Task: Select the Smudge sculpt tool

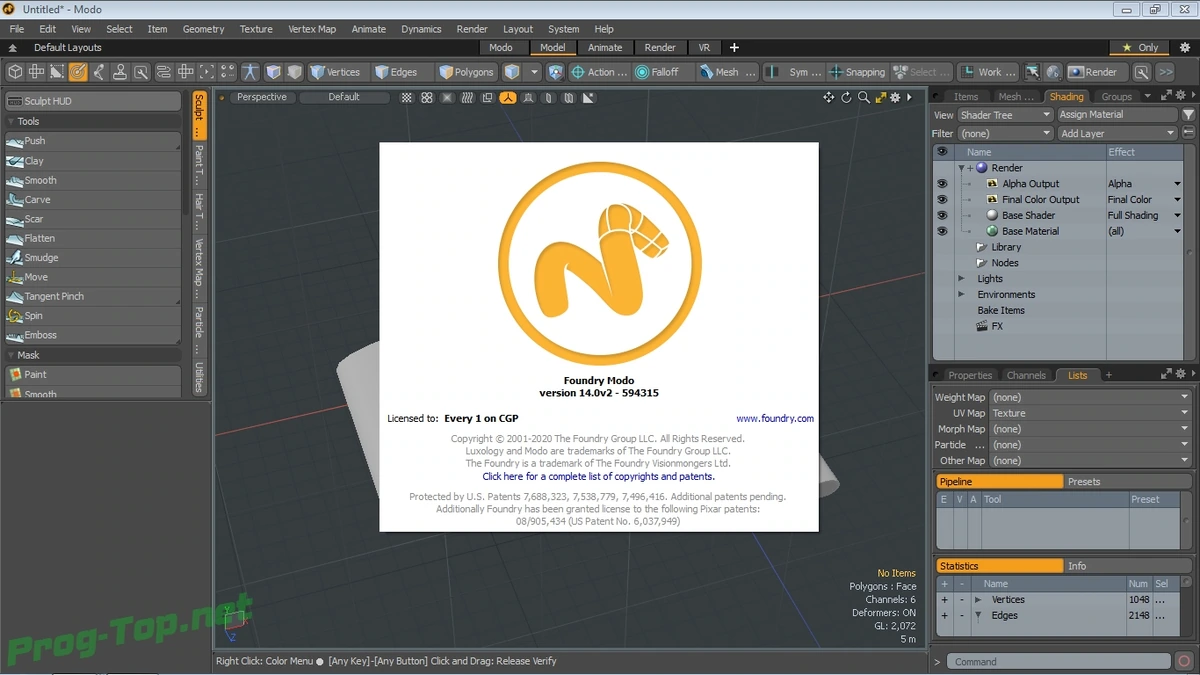Action: pos(92,258)
